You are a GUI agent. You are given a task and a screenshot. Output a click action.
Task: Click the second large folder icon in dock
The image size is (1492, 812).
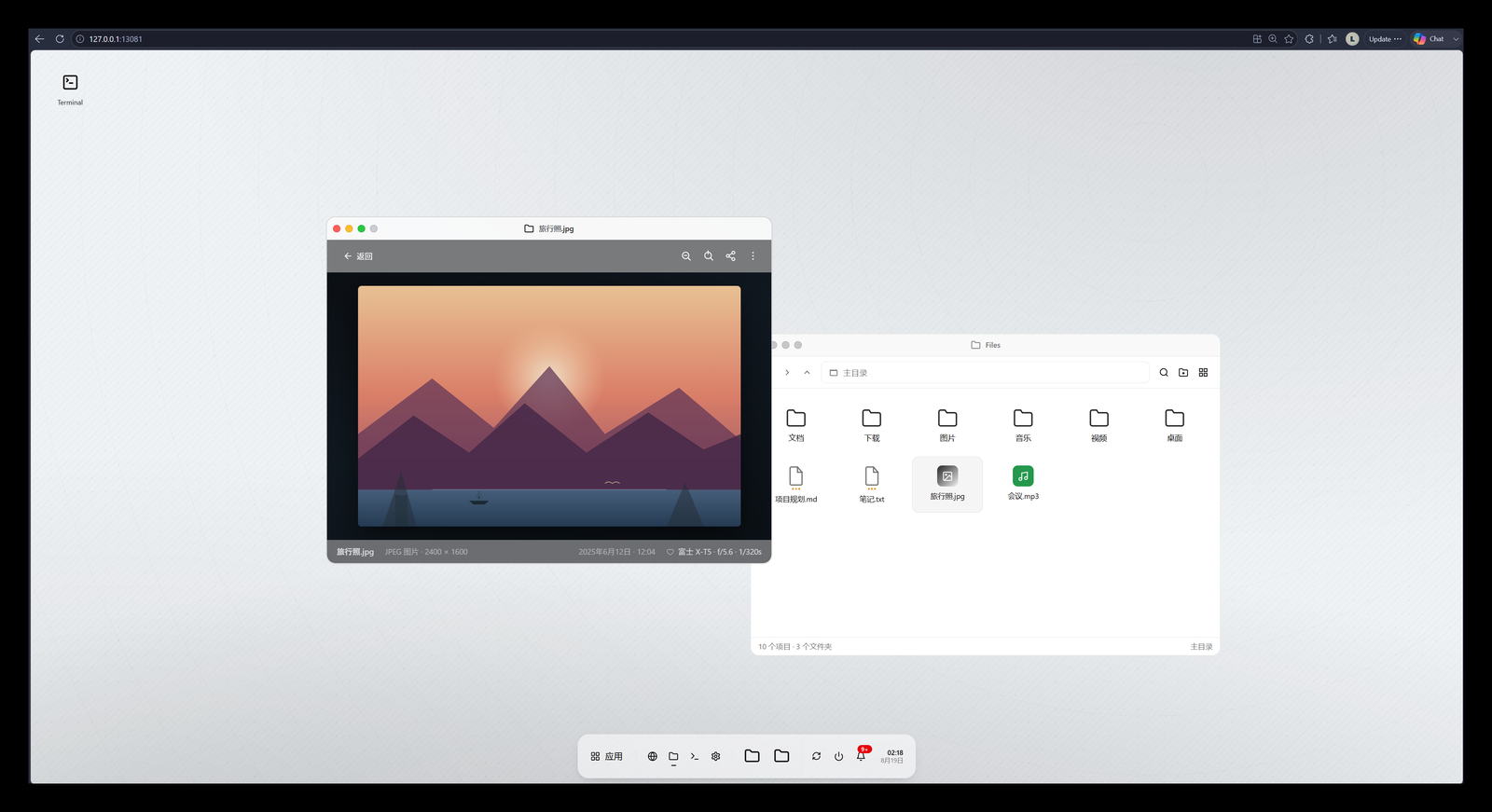coord(781,756)
